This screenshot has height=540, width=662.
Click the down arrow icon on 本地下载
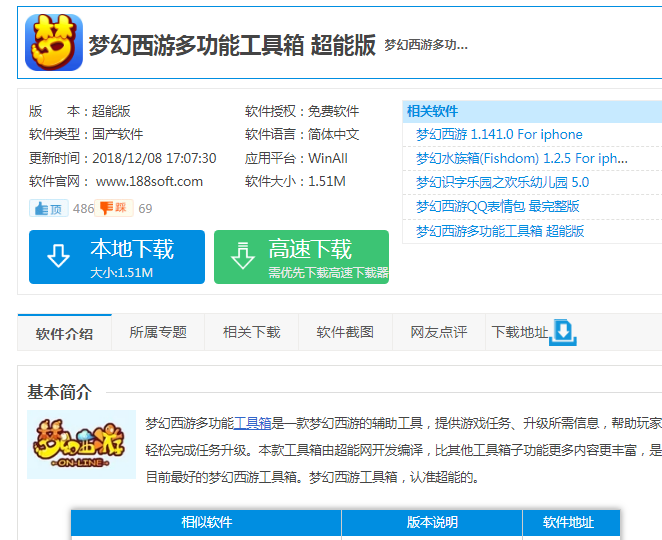tap(58, 255)
